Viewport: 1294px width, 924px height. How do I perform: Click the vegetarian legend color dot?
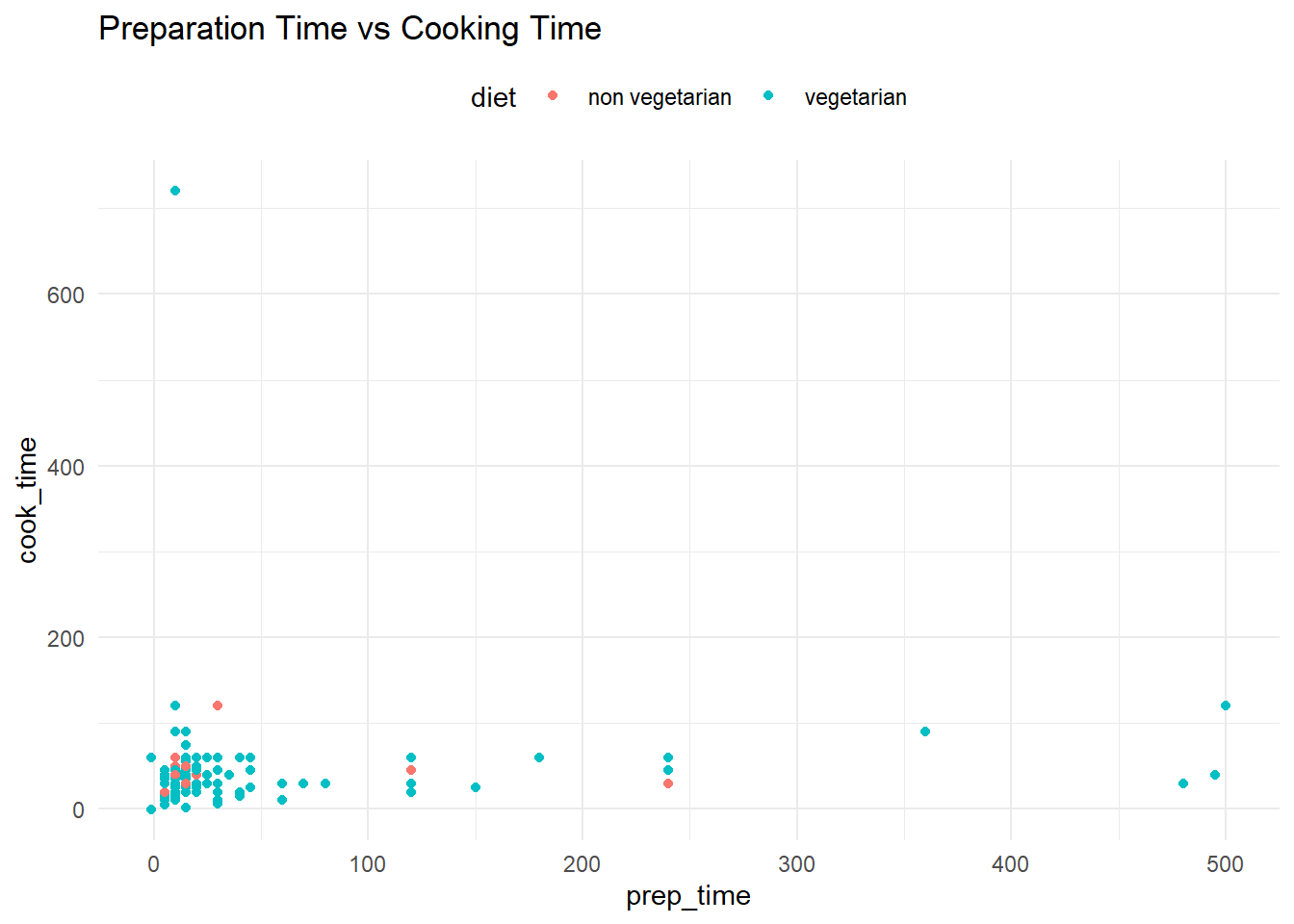[x=768, y=95]
